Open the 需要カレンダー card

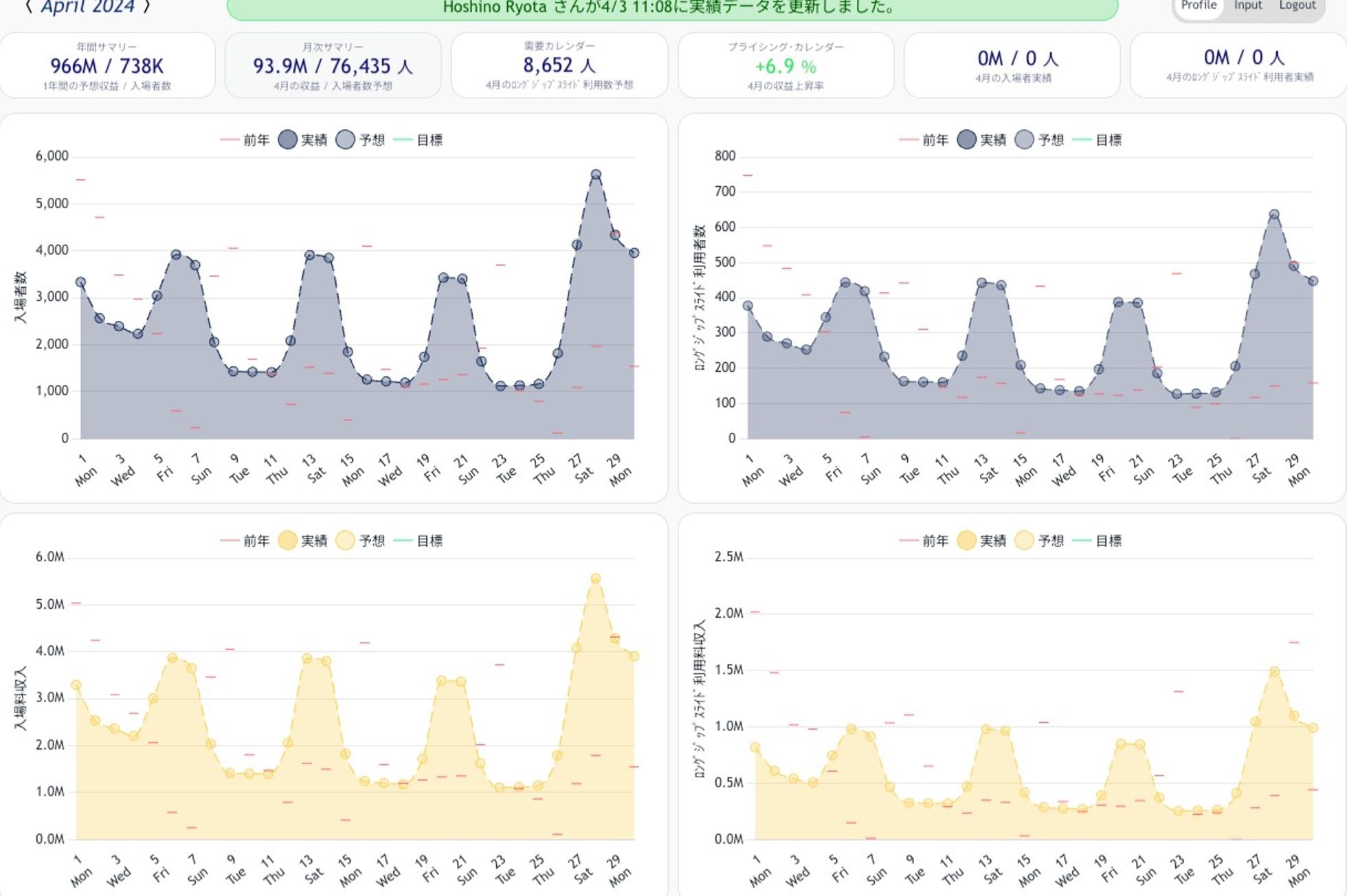(559, 65)
